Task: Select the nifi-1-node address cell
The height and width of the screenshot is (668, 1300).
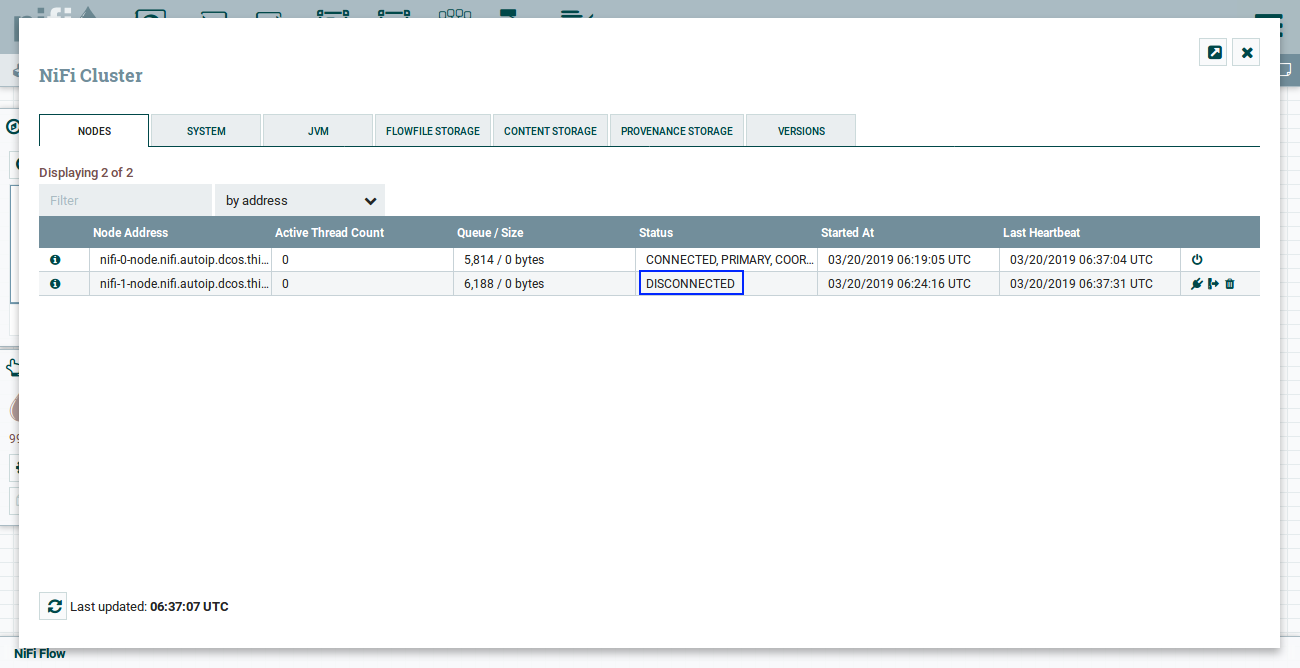Action: click(x=180, y=284)
